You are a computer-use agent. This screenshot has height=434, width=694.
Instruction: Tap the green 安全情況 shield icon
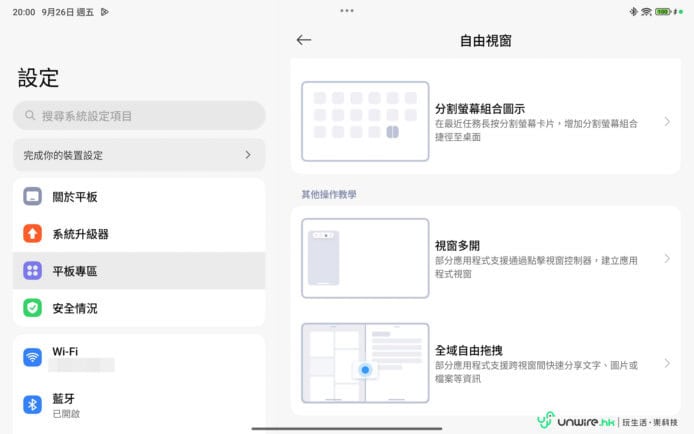(33, 308)
